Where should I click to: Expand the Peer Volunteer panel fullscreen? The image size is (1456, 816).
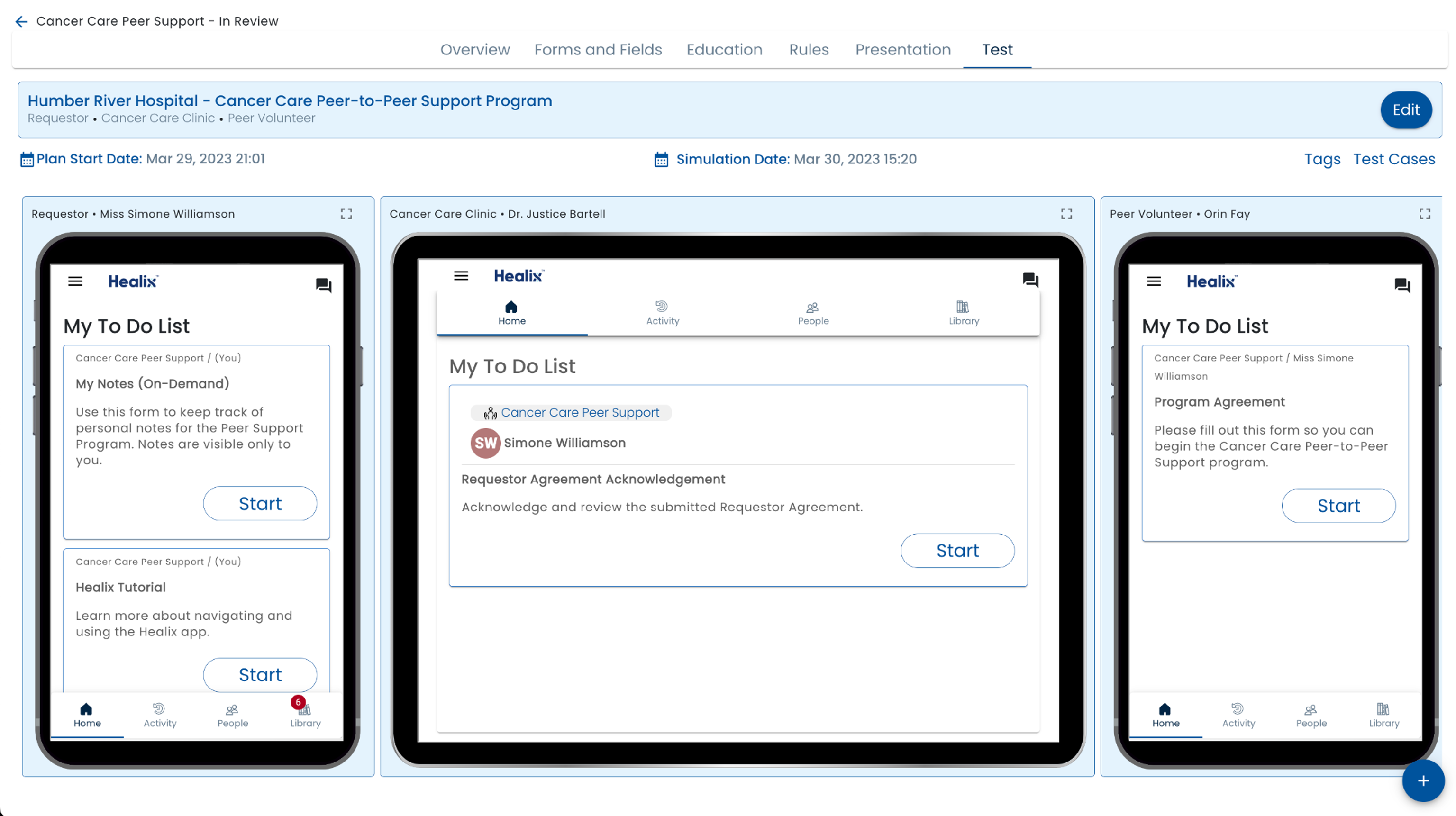click(1425, 214)
